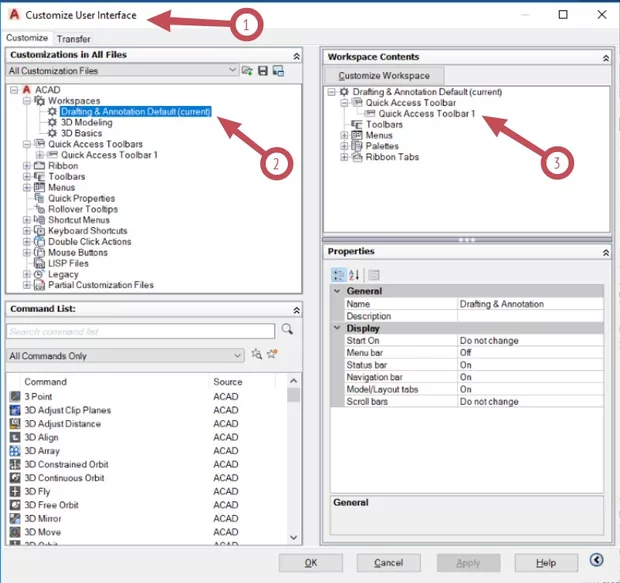
Task: Switch to the Transfer tab
Action: 73,39
